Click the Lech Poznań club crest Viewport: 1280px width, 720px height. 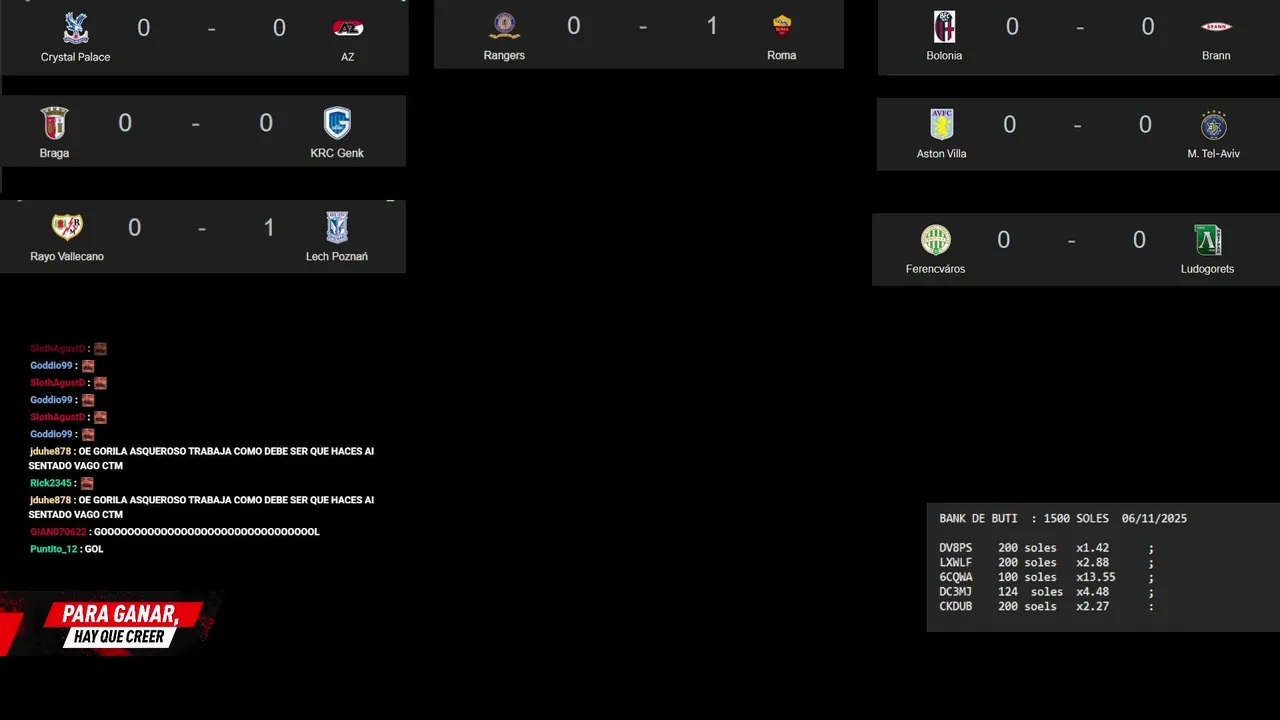click(337, 227)
